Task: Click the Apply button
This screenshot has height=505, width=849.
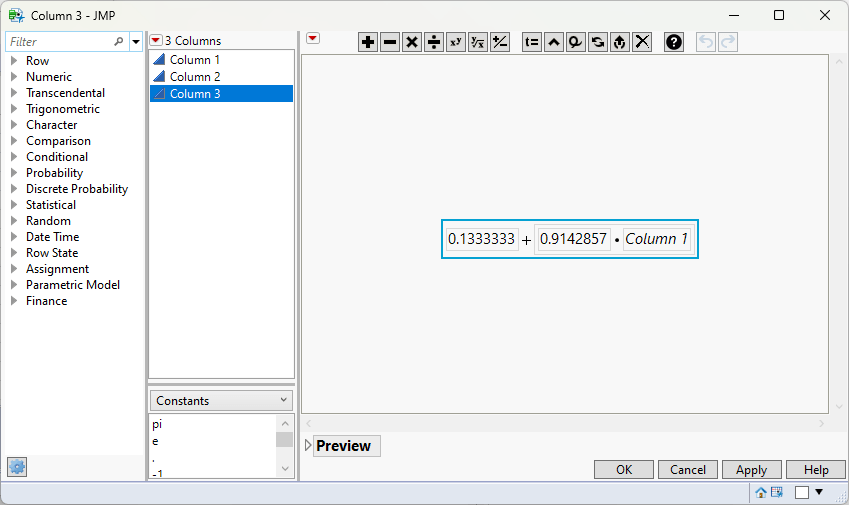Action: coord(752,470)
